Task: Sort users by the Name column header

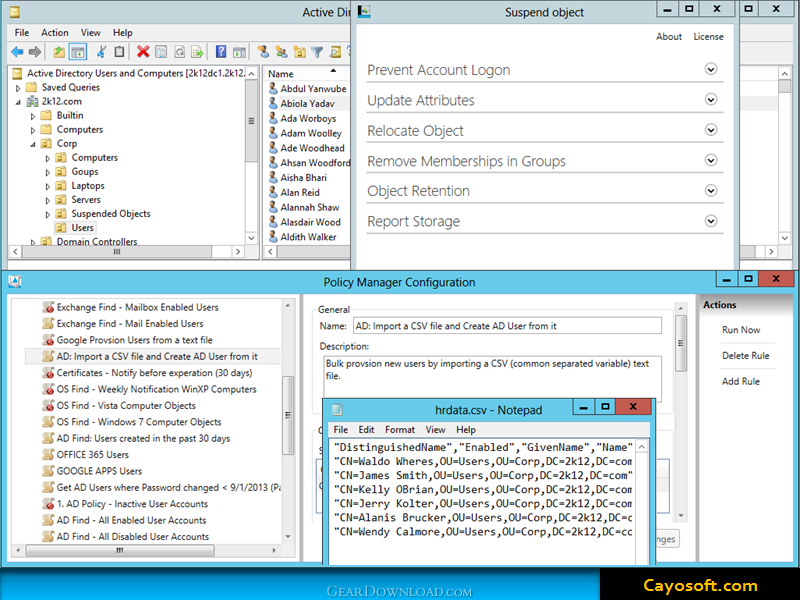Action: 306,73
